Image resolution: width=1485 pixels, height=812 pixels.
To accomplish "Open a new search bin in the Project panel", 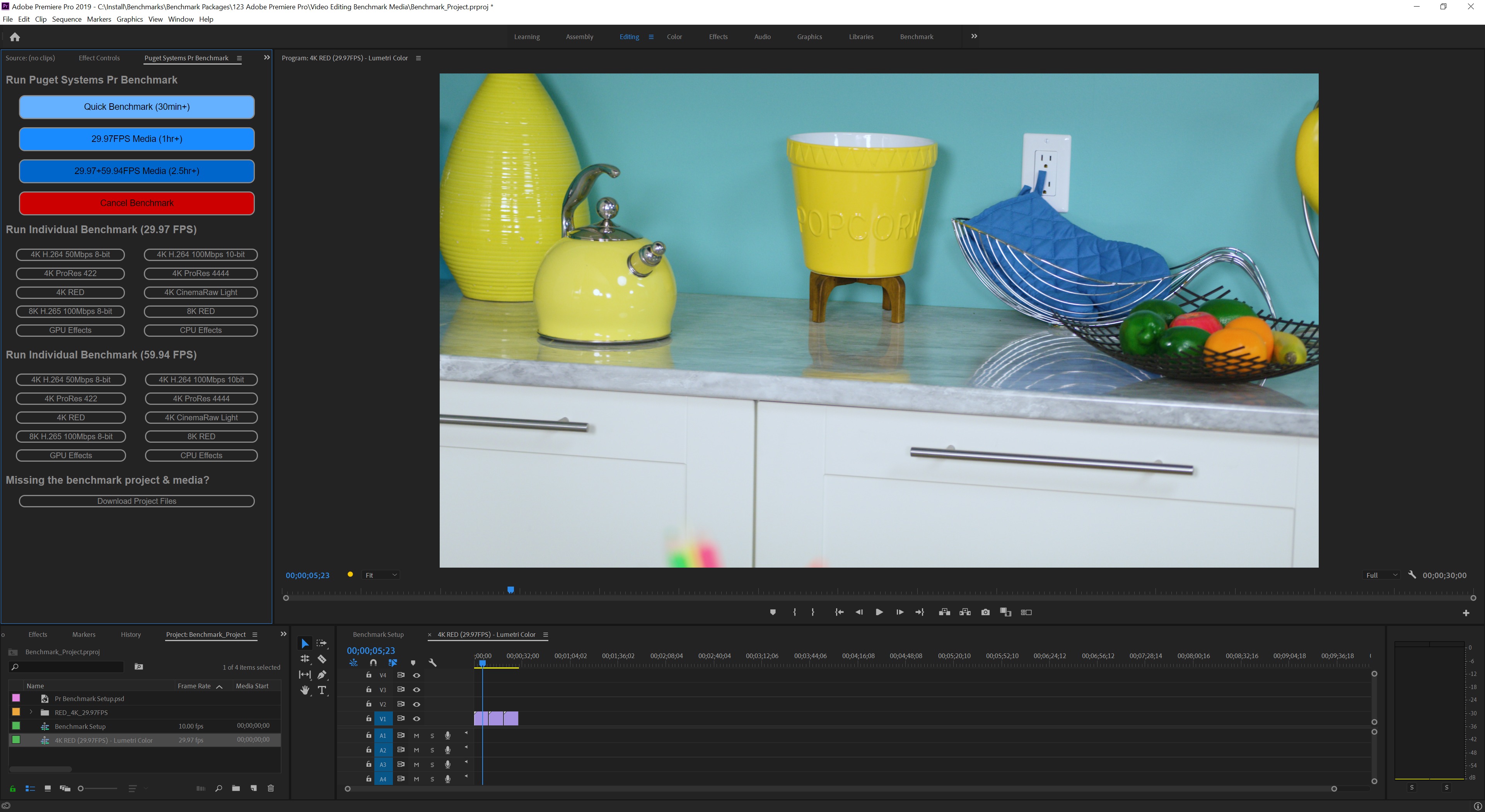I will click(x=218, y=788).
